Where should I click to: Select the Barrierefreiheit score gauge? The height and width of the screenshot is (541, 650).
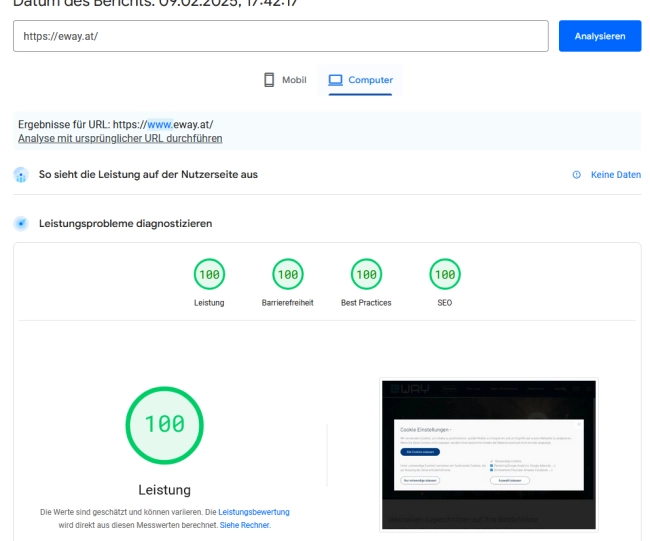pos(287,273)
